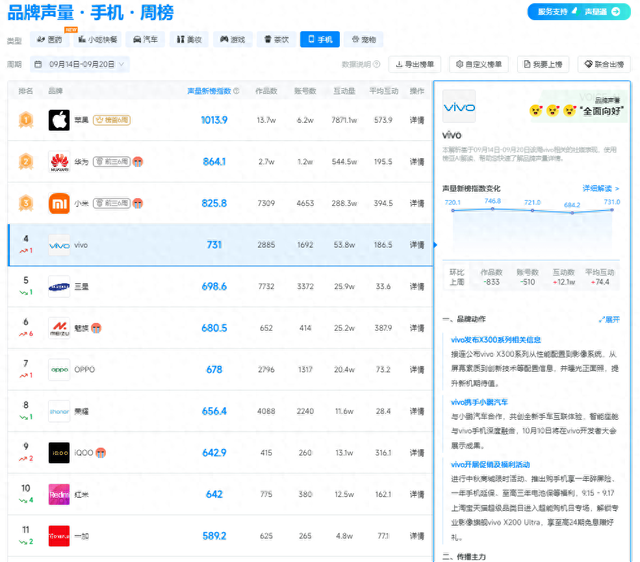Click the 导出榜单 button
This screenshot has width=640, height=562.
[415, 64]
